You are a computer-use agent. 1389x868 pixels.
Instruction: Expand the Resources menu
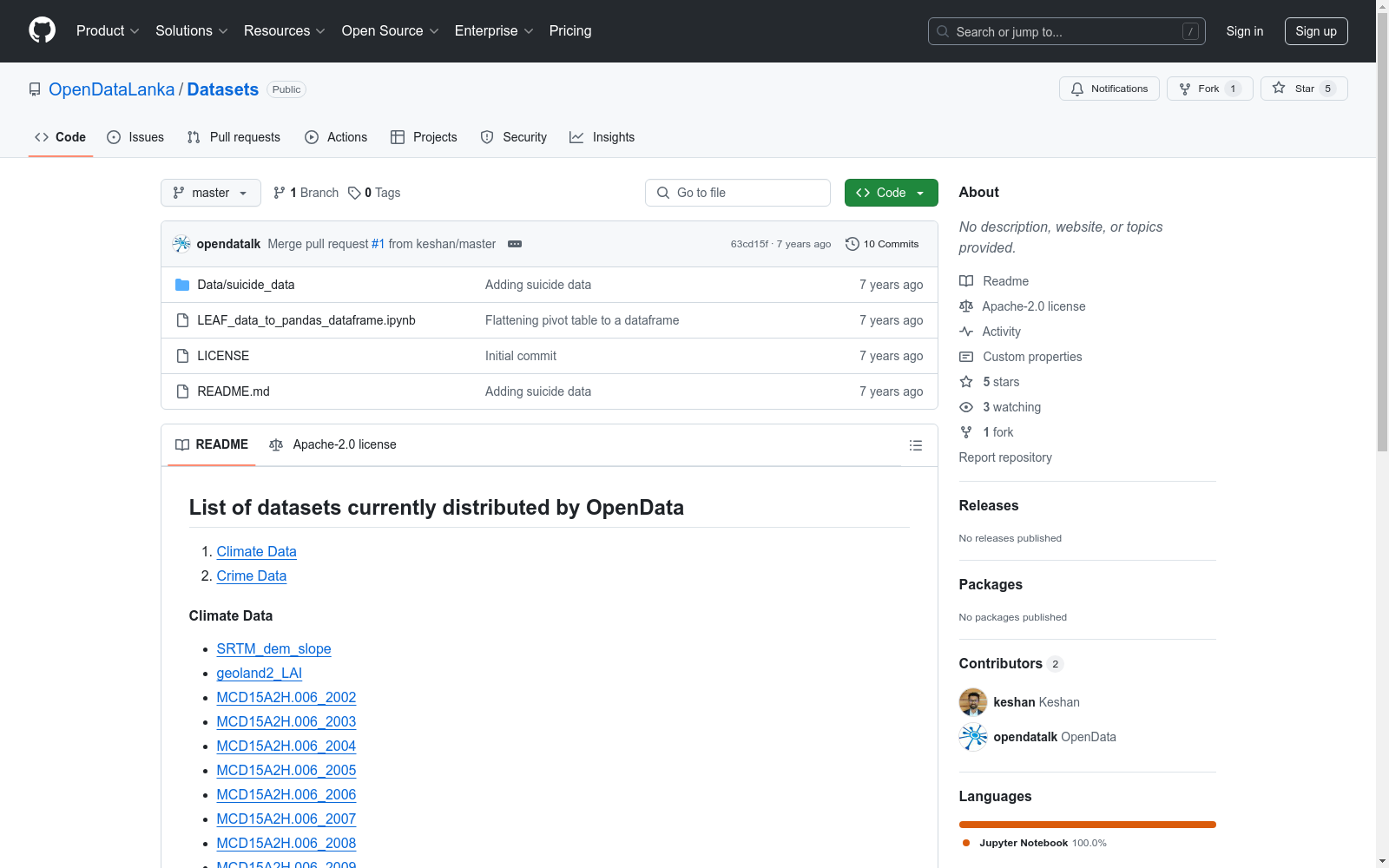pos(285,31)
